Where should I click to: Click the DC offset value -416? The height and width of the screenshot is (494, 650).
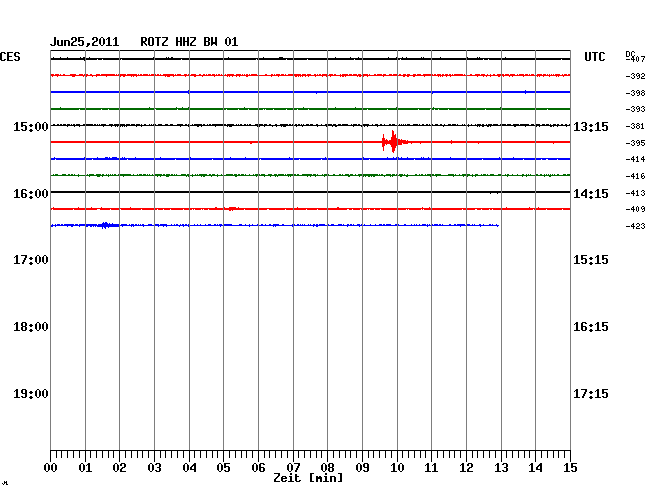click(x=635, y=176)
